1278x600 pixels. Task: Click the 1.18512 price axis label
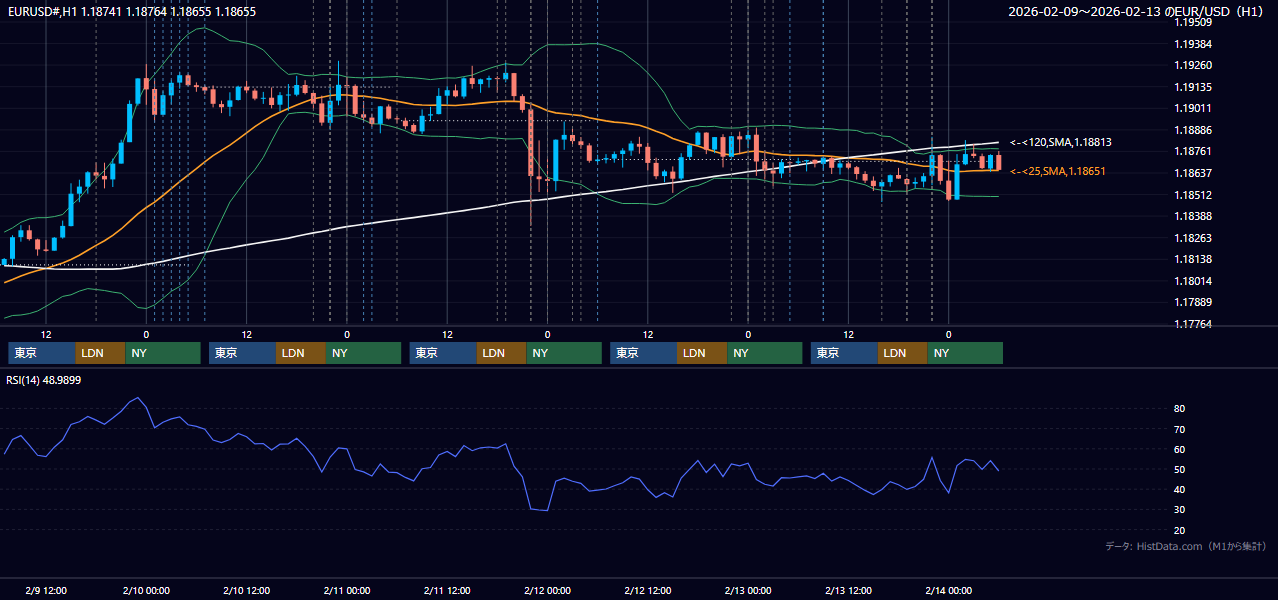1192,195
